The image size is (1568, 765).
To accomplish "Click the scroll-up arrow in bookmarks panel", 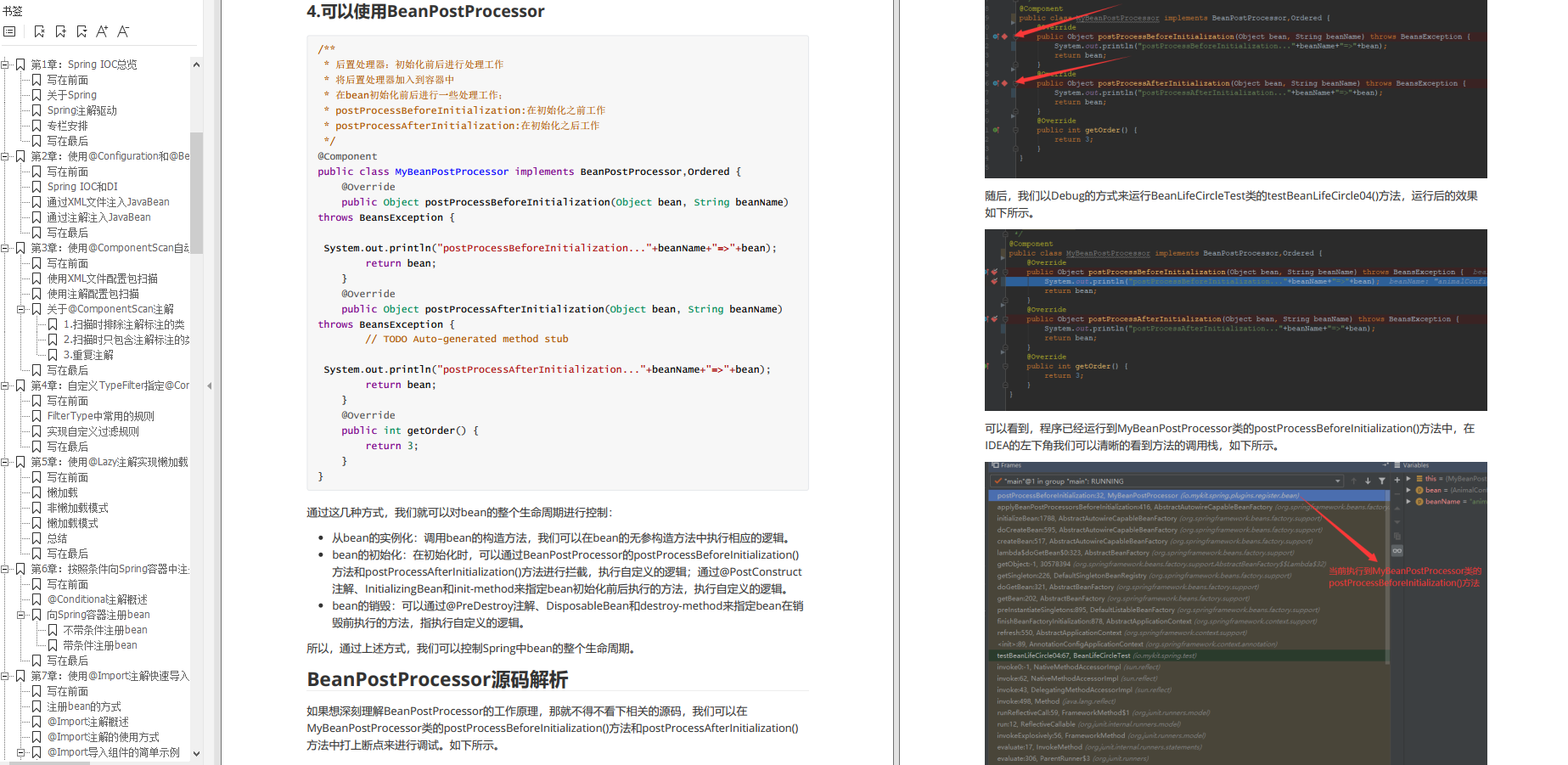I will (196, 65).
